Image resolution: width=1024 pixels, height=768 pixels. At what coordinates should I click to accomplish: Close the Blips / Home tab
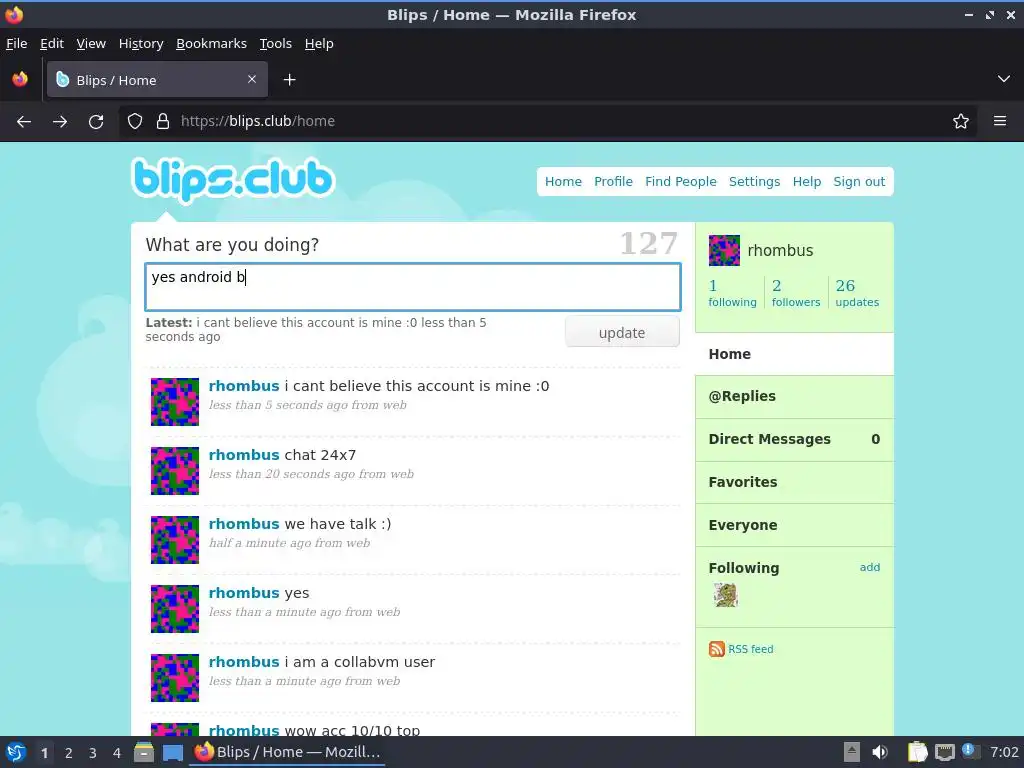coord(252,79)
